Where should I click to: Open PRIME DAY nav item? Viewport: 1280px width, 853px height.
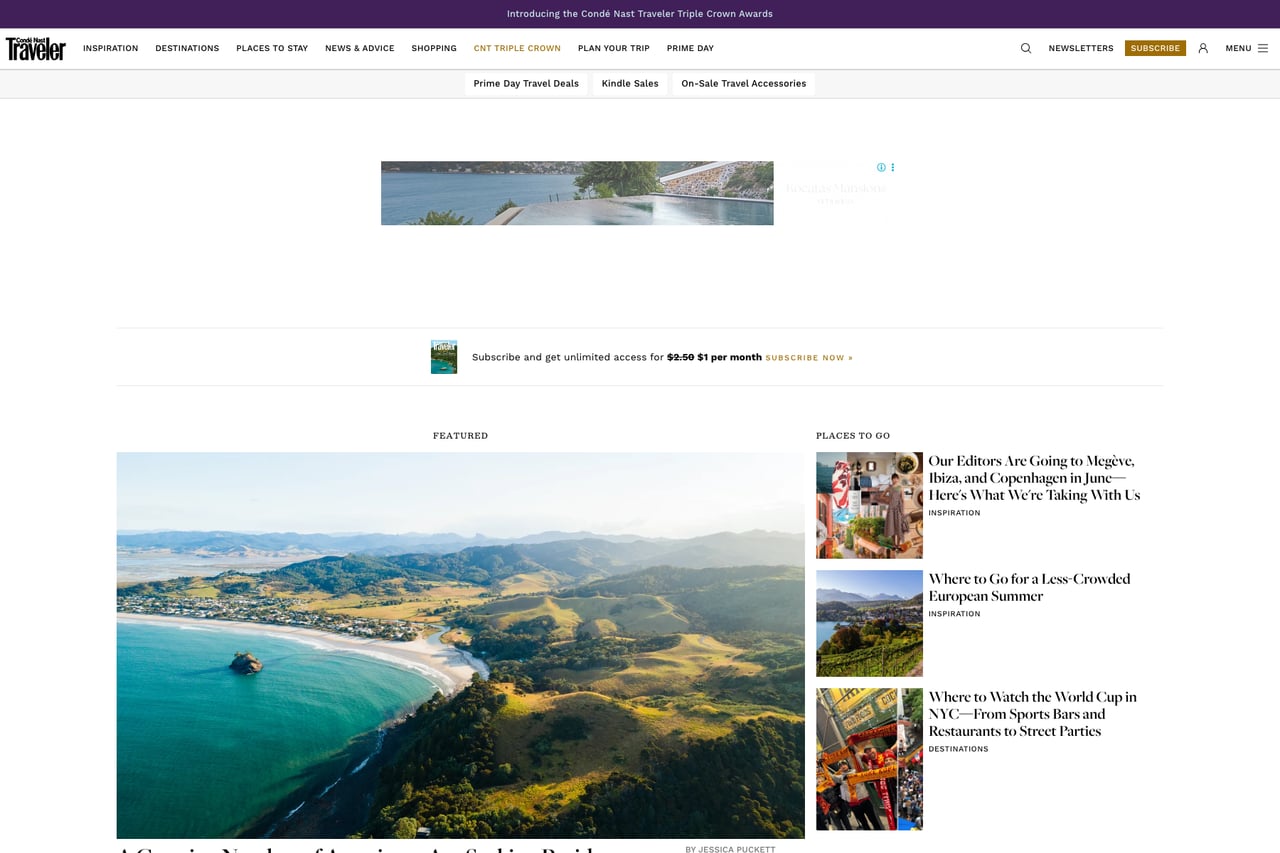[x=690, y=48]
